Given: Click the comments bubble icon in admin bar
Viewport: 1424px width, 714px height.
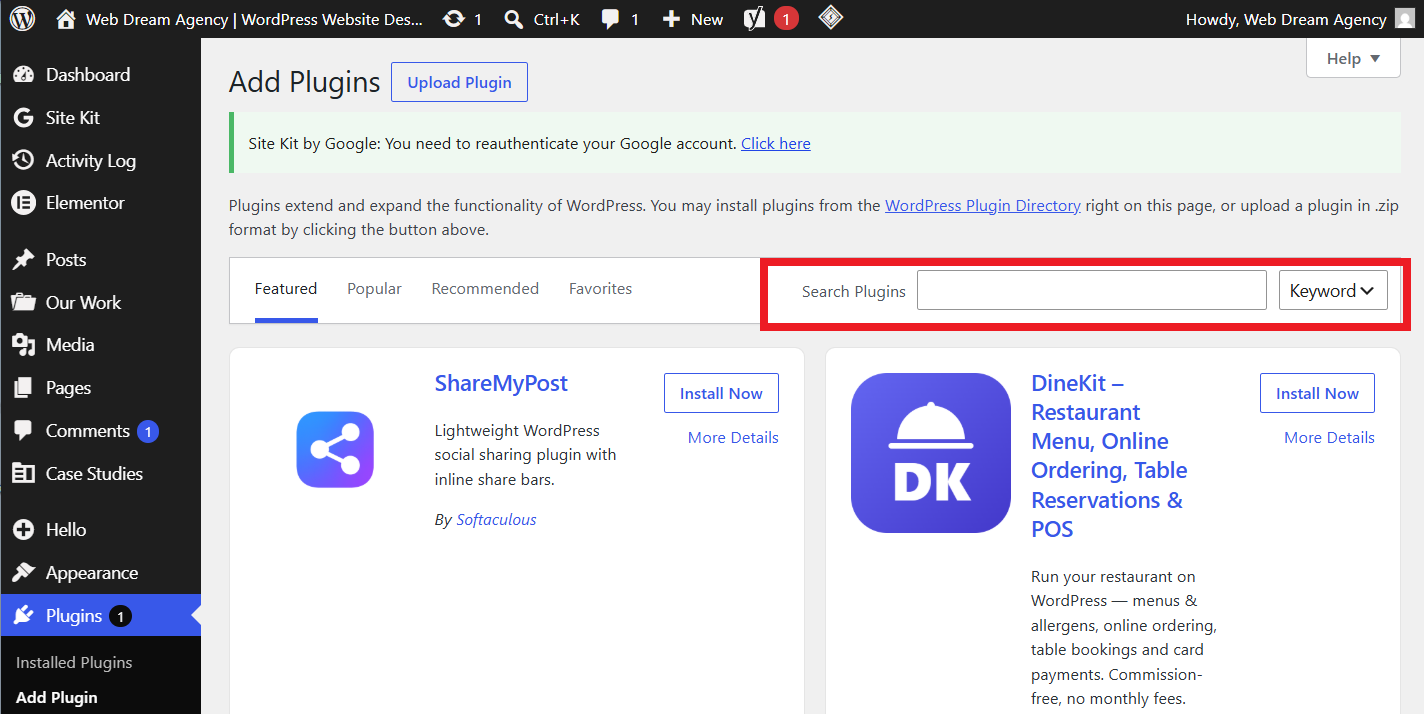Looking at the screenshot, I should [x=610, y=19].
